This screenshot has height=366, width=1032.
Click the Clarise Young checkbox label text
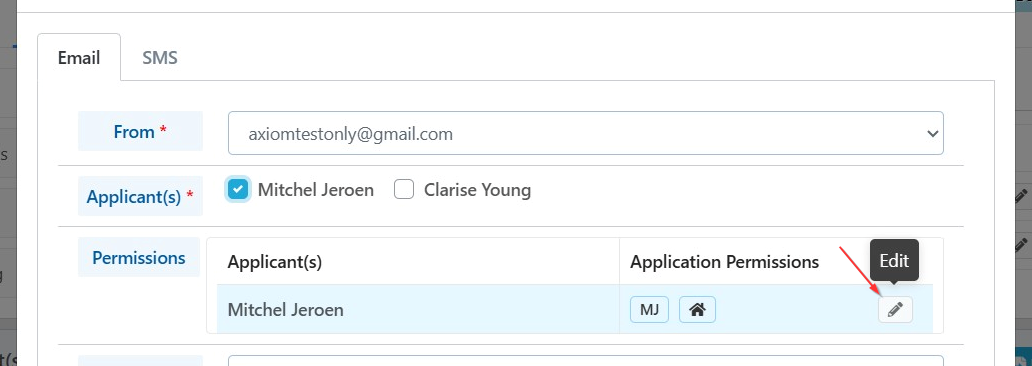pos(477,190)
